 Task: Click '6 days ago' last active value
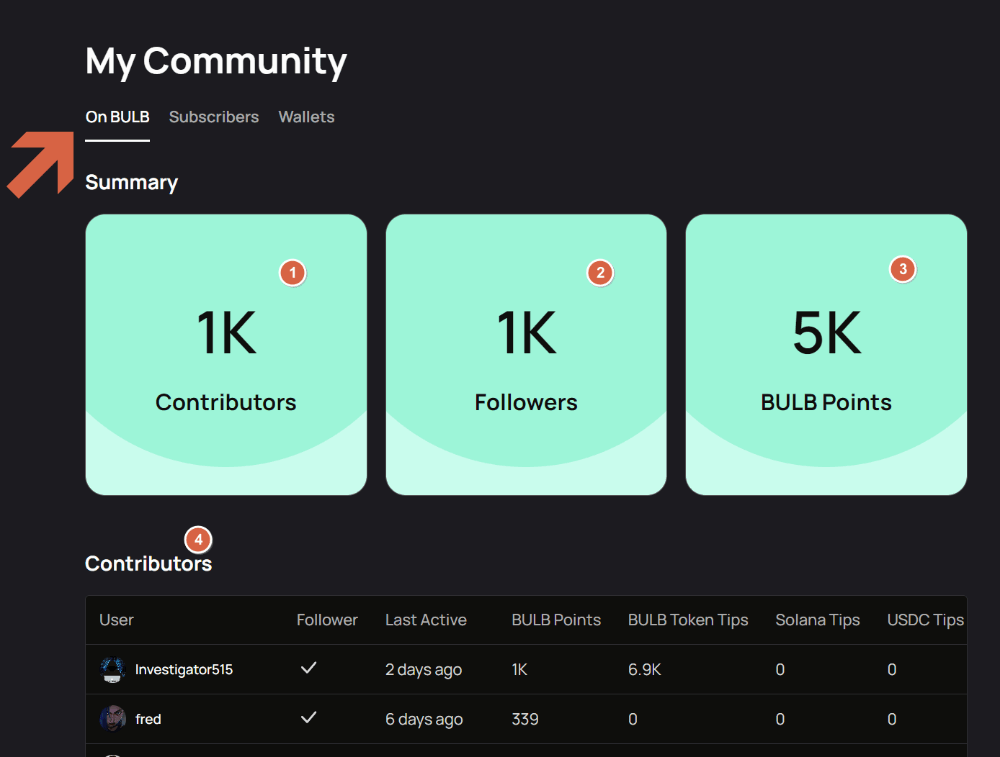[x=424, y=719]
